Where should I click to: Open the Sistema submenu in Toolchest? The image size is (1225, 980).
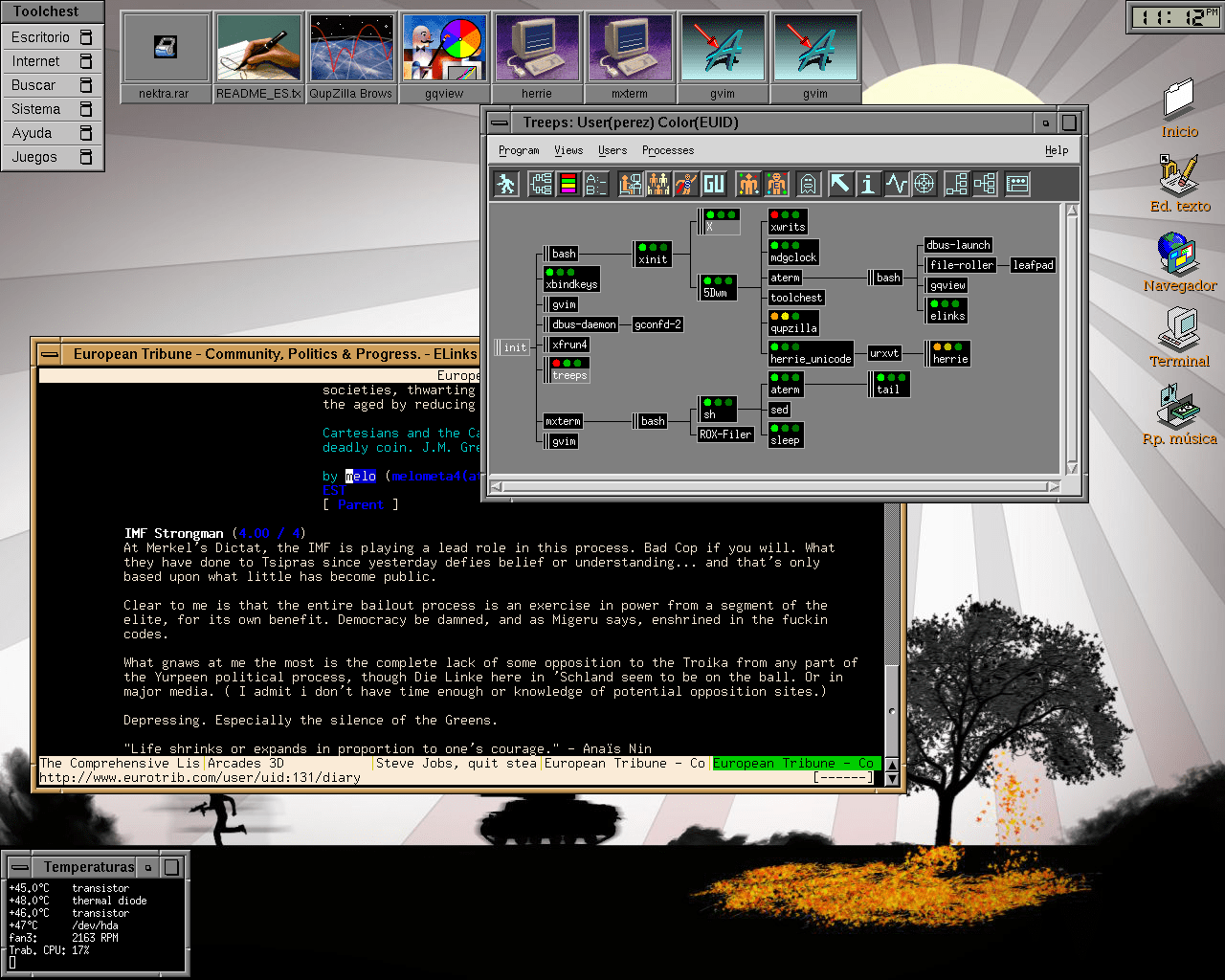53,109
